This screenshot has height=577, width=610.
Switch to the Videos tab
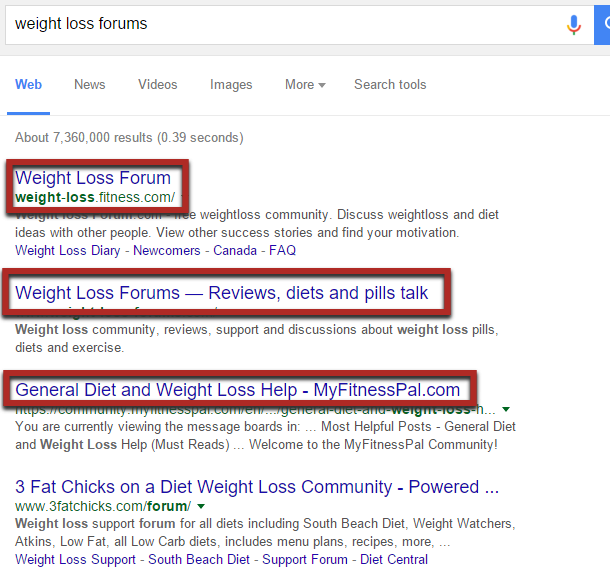pyautogui.click(x=158, y=84)
